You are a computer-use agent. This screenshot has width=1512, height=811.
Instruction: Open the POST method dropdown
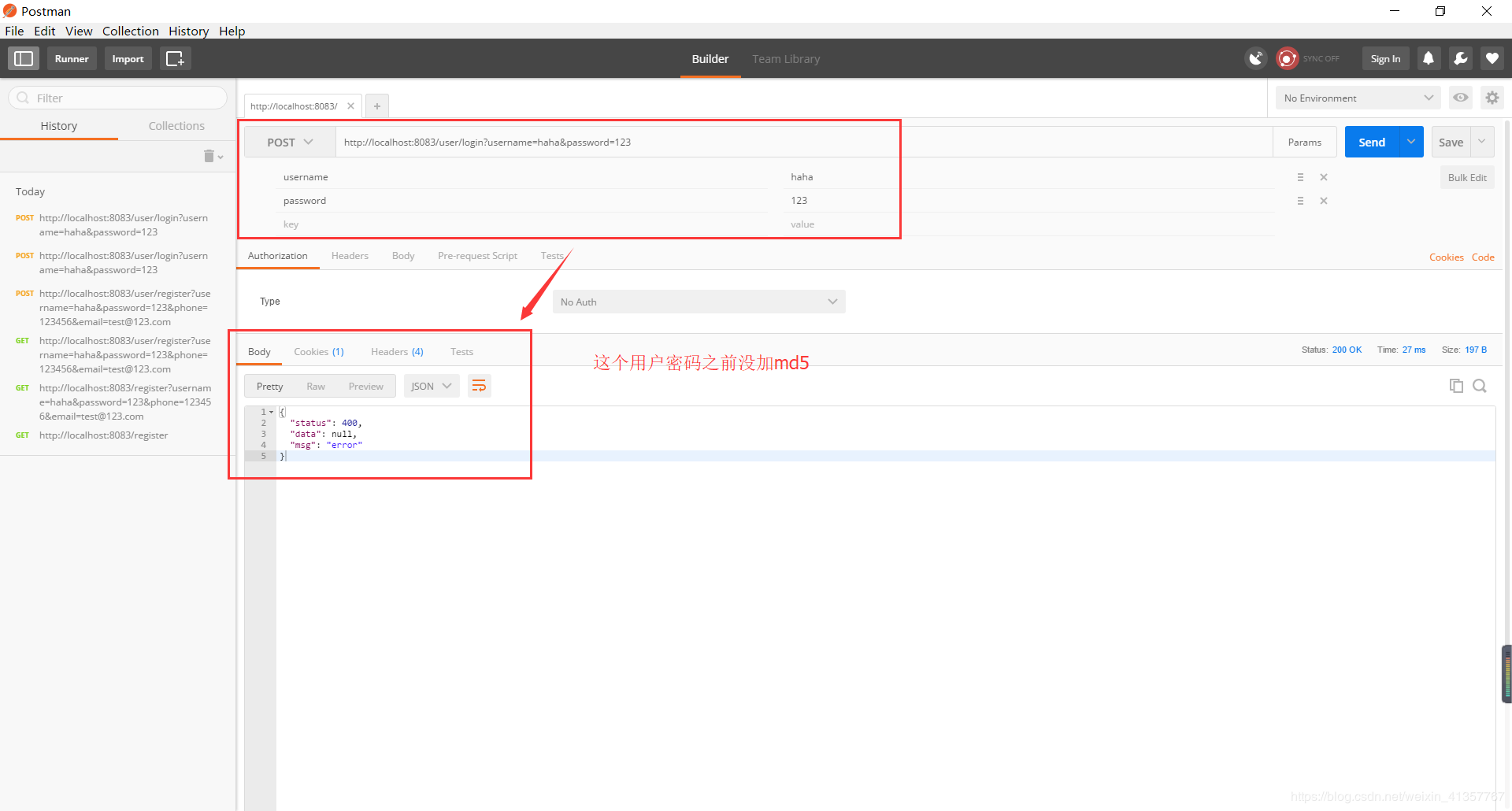pyautogui.click(x=290, y=143)
